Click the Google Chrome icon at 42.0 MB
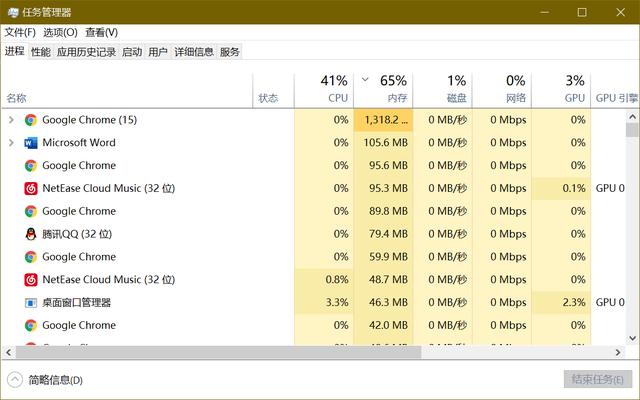Image resolution: width=640 pixels, height=400 pixels. (x=31, y=325)
